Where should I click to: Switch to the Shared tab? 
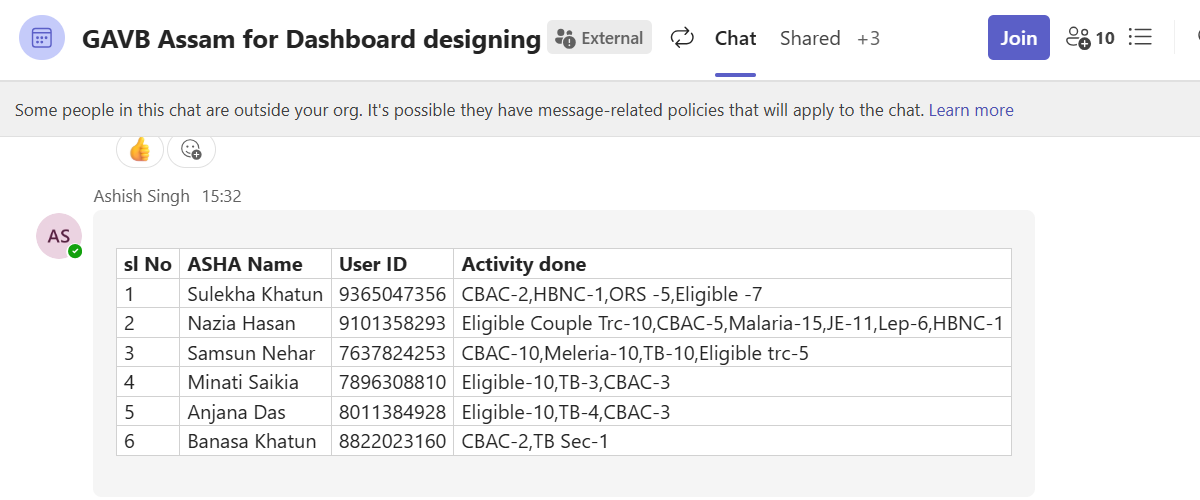(x=810, y=38)
